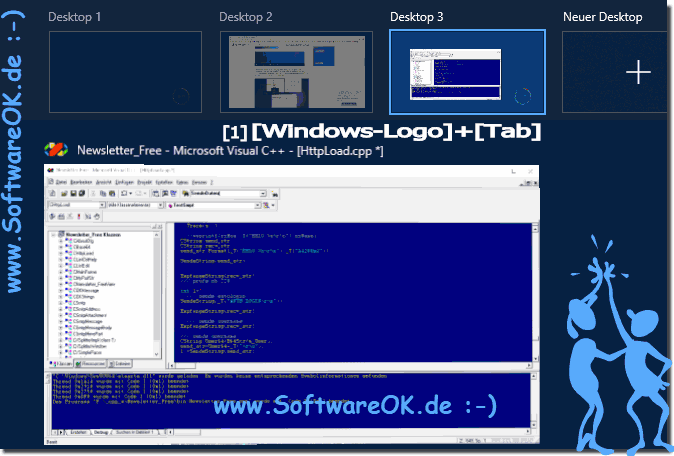Select the CSmtpAddress class in the tree
This screenshot has width=674, height=456.
pos(86,309)
